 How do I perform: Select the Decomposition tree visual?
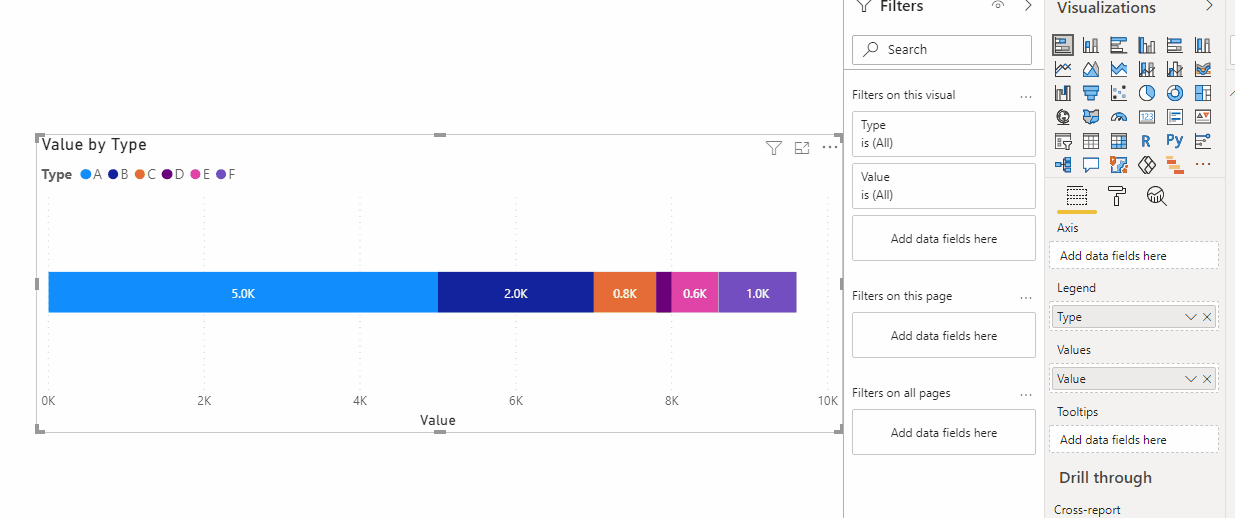(1063, 165)
